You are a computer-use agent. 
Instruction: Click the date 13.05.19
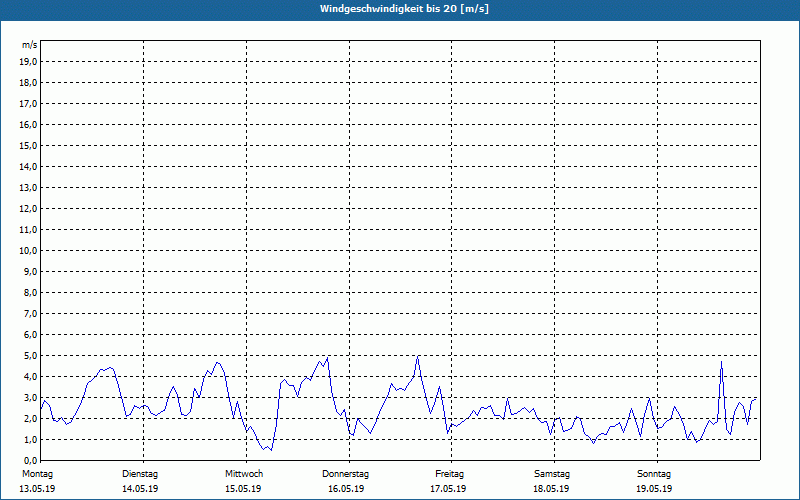pyautogui.click(x=37, y=489)
